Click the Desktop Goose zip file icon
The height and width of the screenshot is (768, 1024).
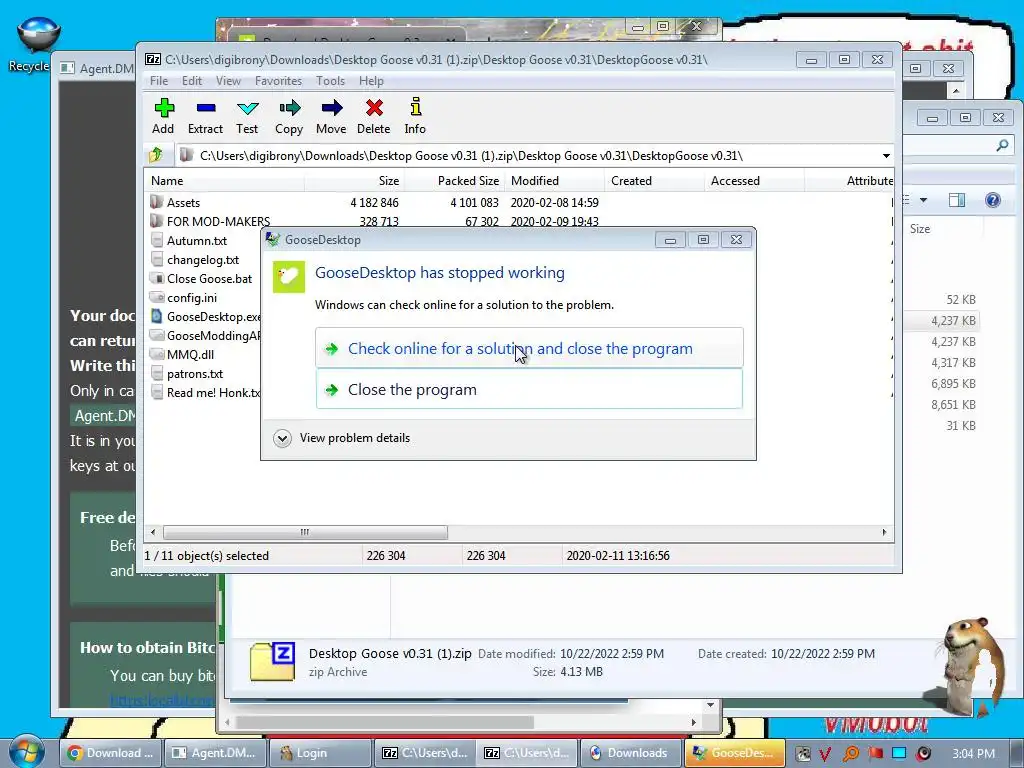pos(272,662)
